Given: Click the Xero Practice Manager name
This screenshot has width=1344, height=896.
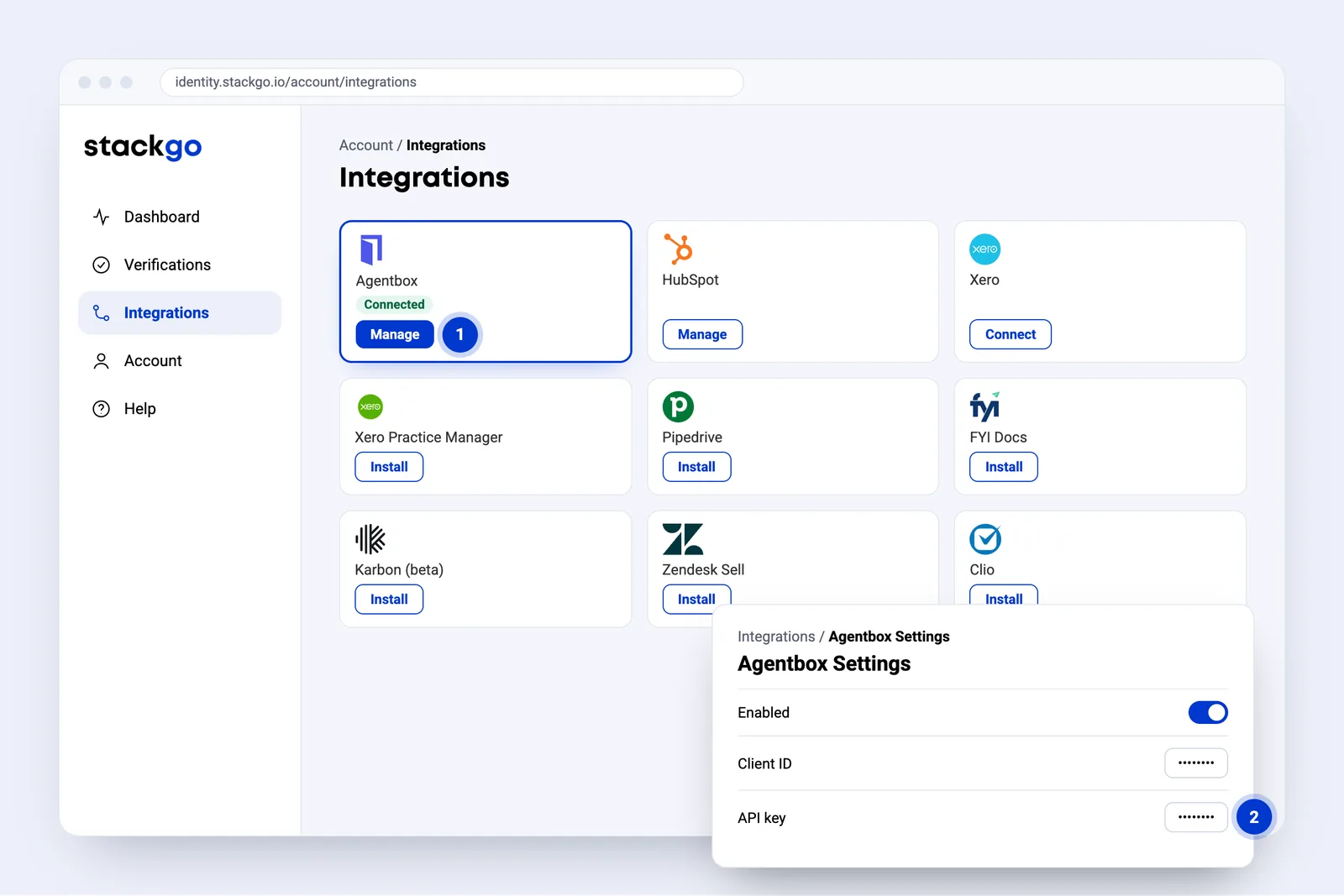Looking at the screenshot, I should pyautogui.click(x=428, y=438).
